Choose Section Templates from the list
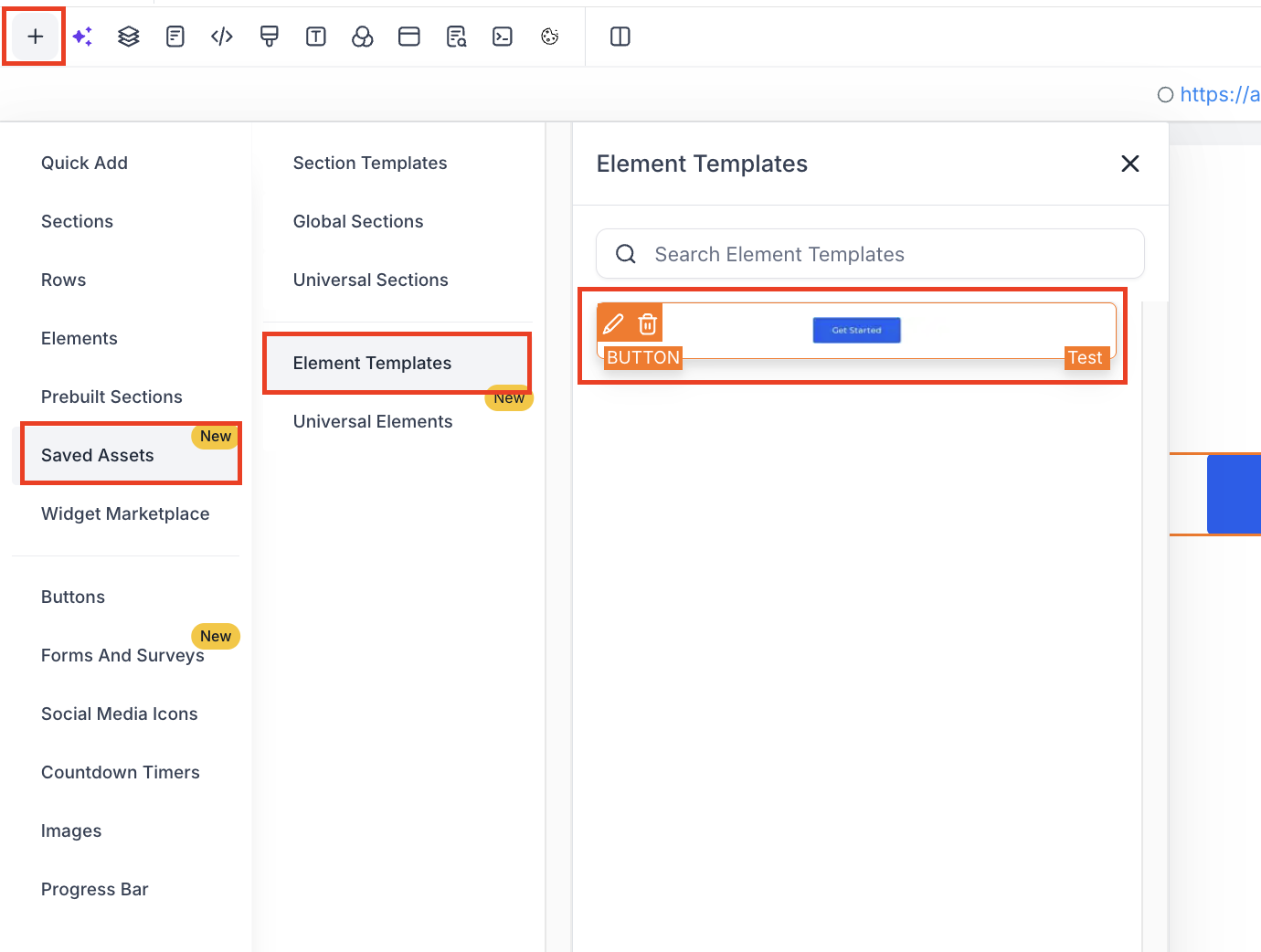 pyautogui.click(x=370, y=163)
